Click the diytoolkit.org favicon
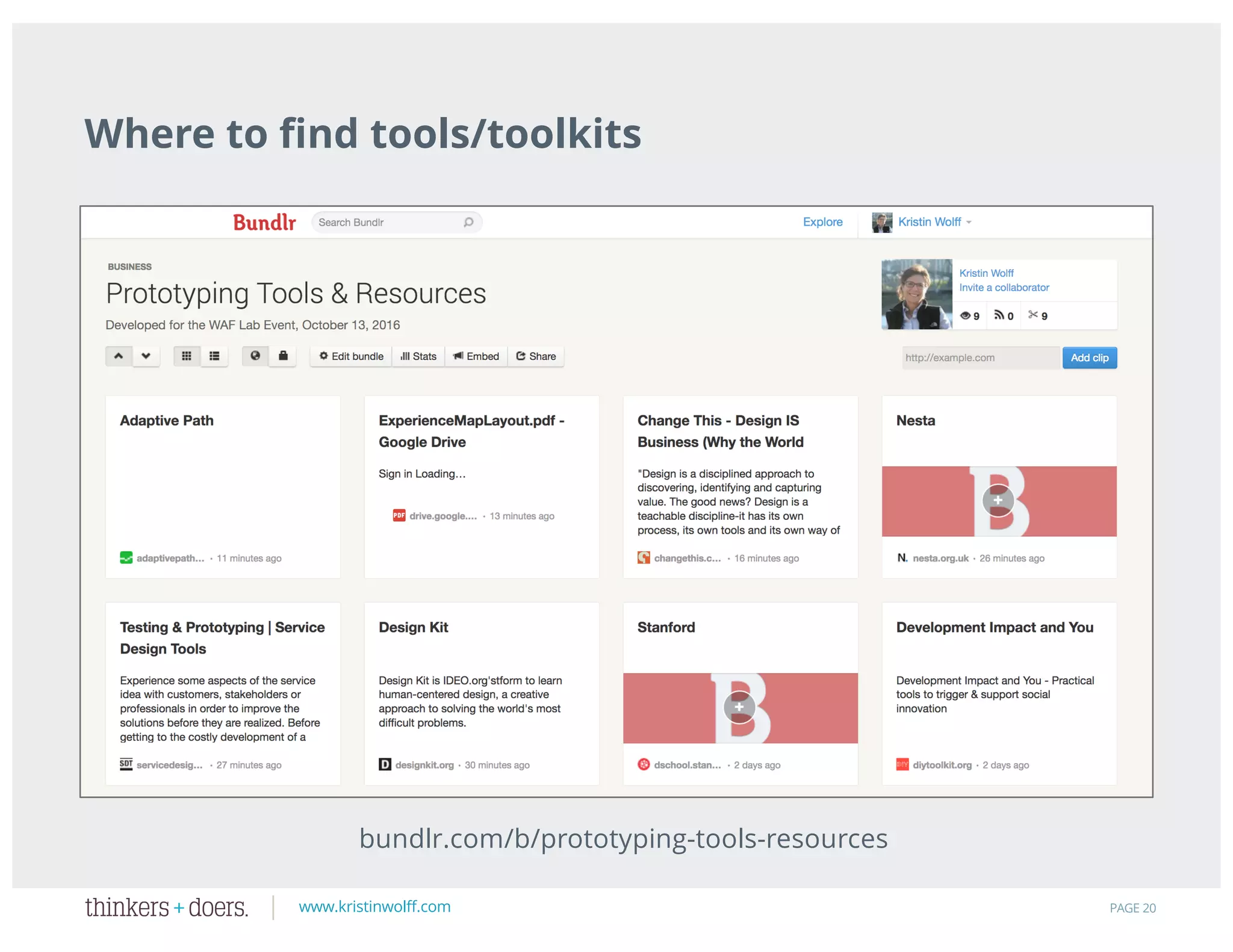 tap(902, 765)
